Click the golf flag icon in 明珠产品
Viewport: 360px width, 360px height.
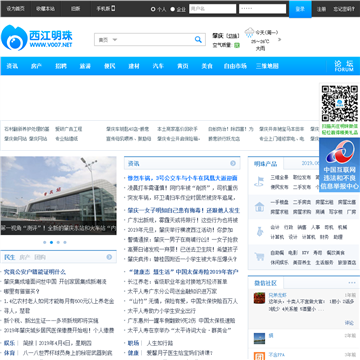pos(259,182)
